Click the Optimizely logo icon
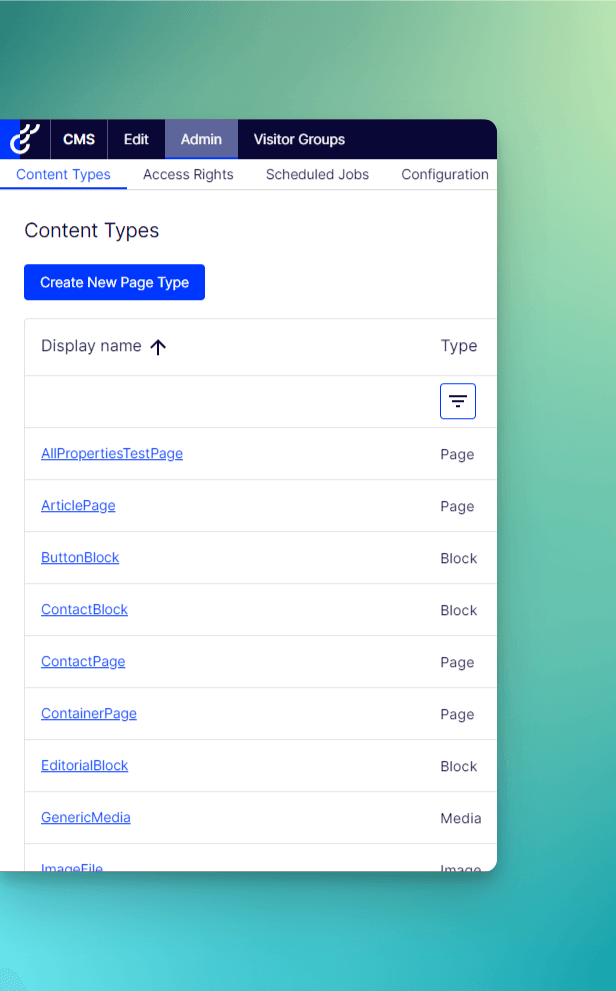Screen dimensions: 616x991 [24, 139]
